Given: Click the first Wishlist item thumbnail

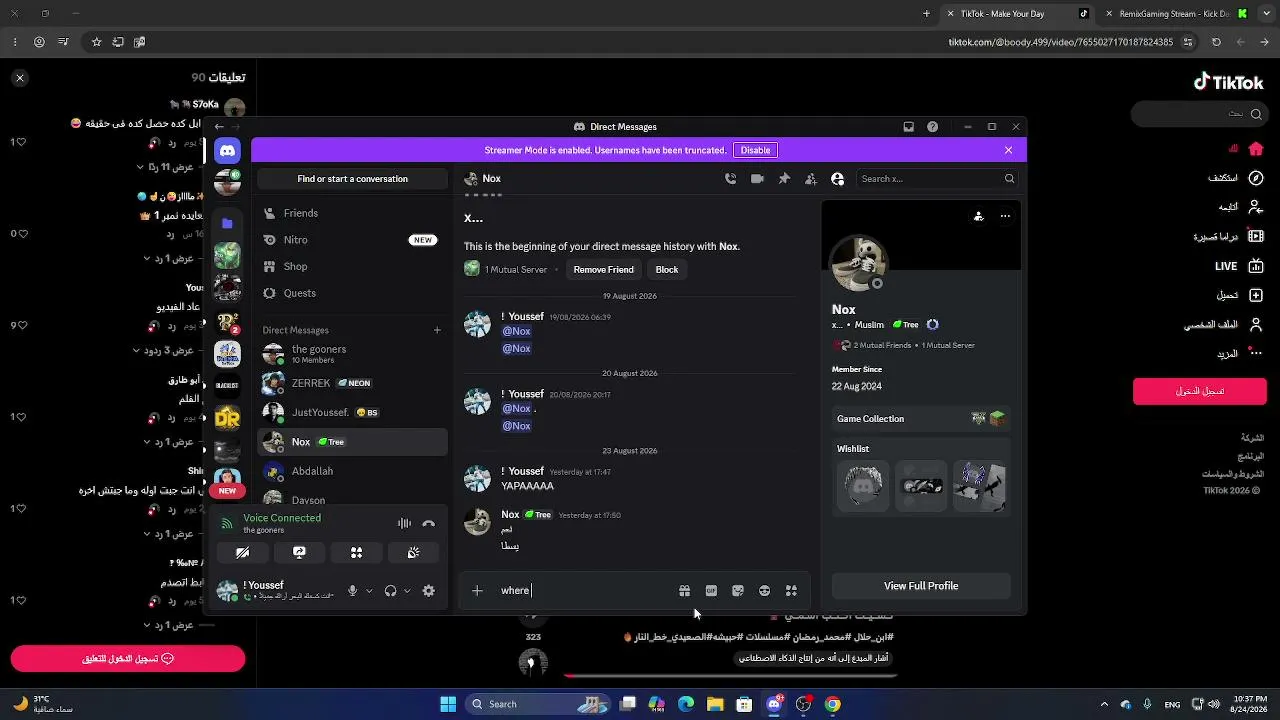Looking at the screenshot, I should tap(863, 486).
